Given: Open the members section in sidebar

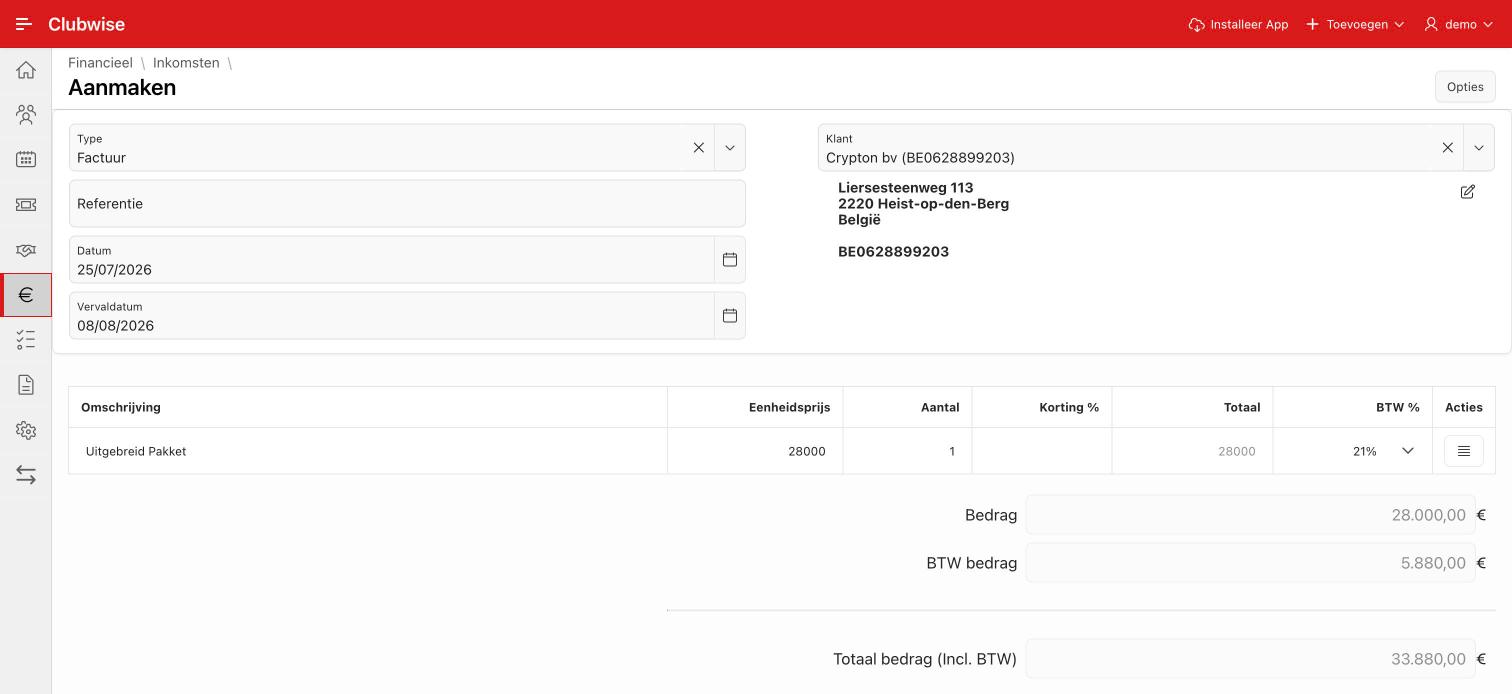Looking at the screenshot, I should click(x=26, y=115).
